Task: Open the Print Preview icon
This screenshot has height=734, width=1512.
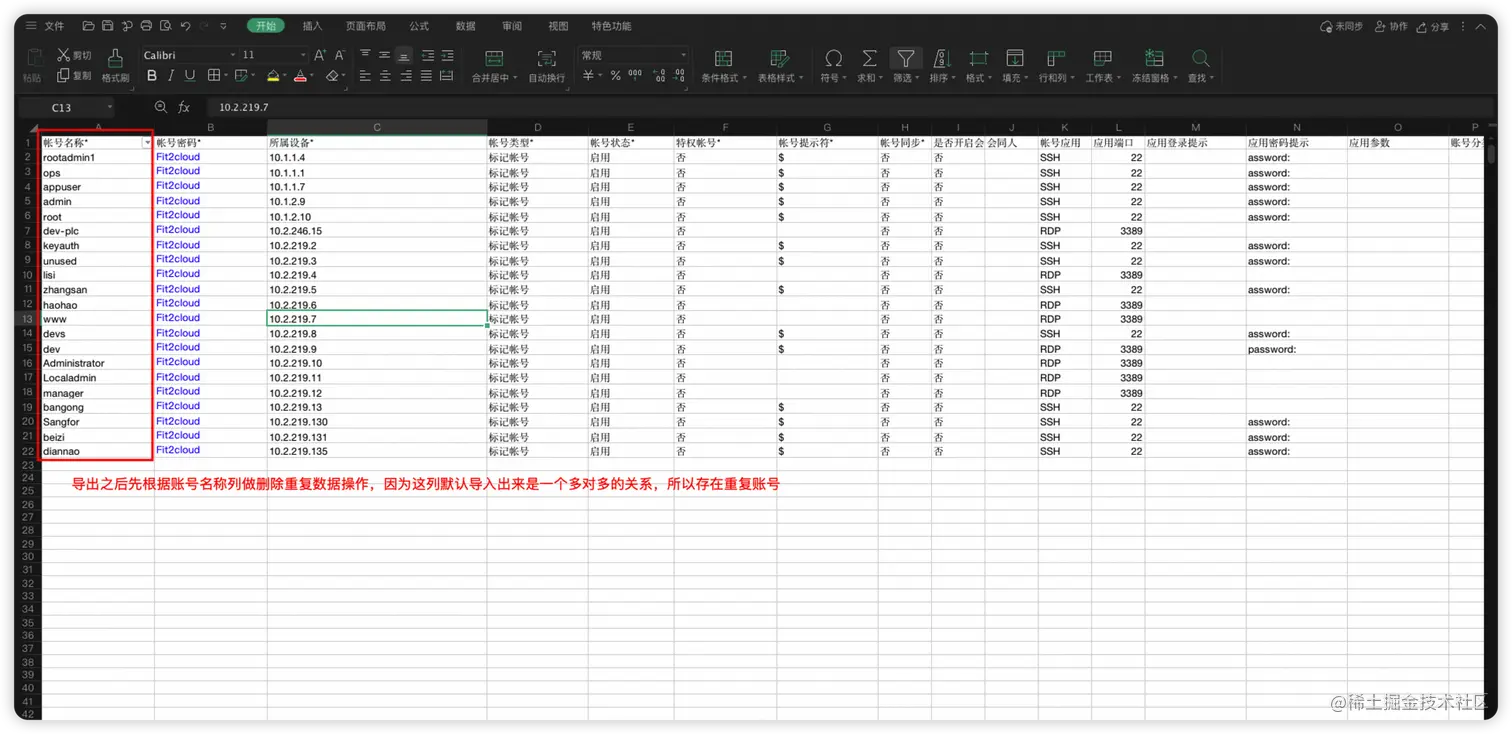Action: pyautogui.click(x=166, y=26)
